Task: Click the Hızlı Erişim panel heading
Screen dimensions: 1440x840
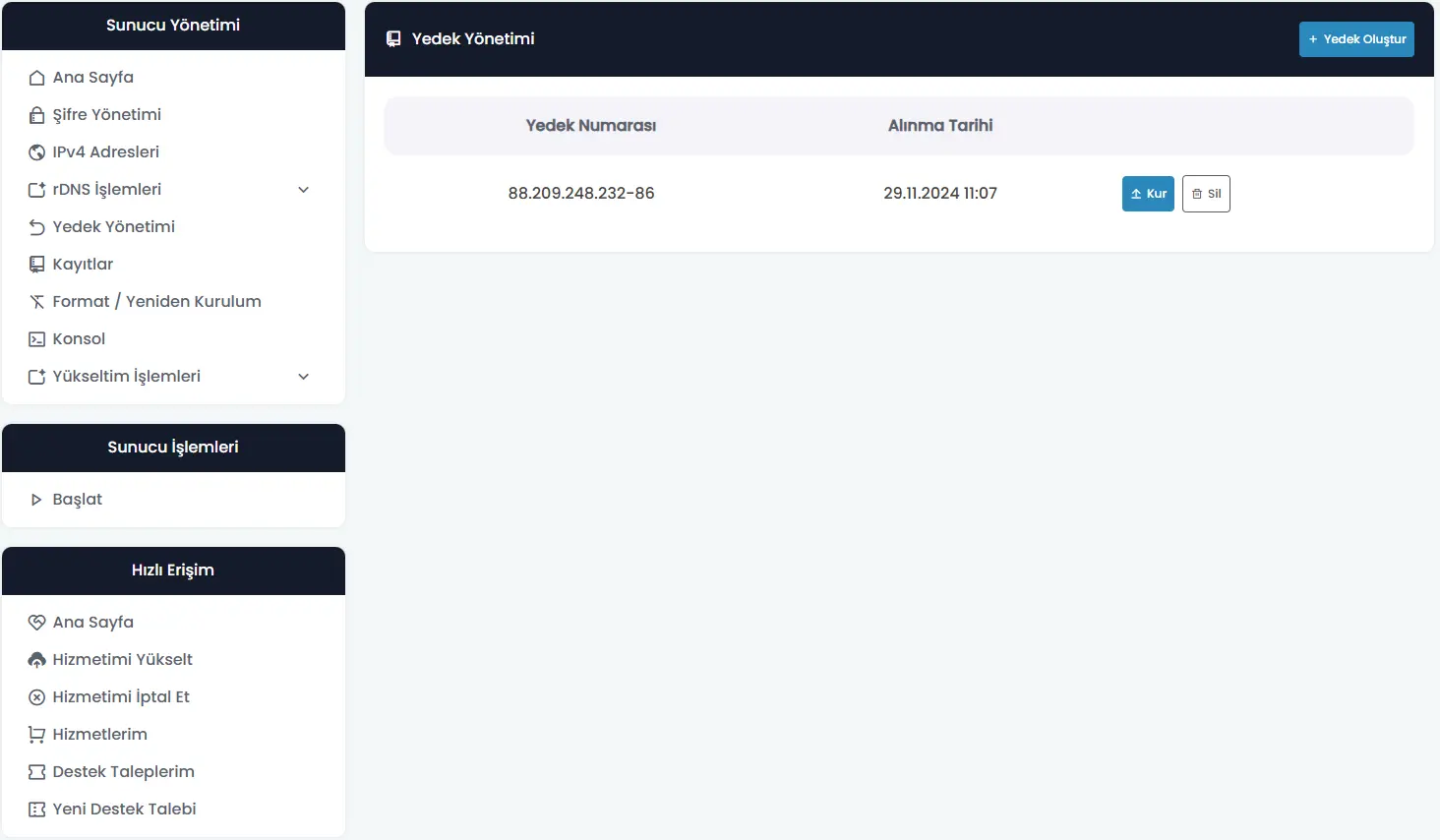Action: pyautogui.click(x=173, y=570)
